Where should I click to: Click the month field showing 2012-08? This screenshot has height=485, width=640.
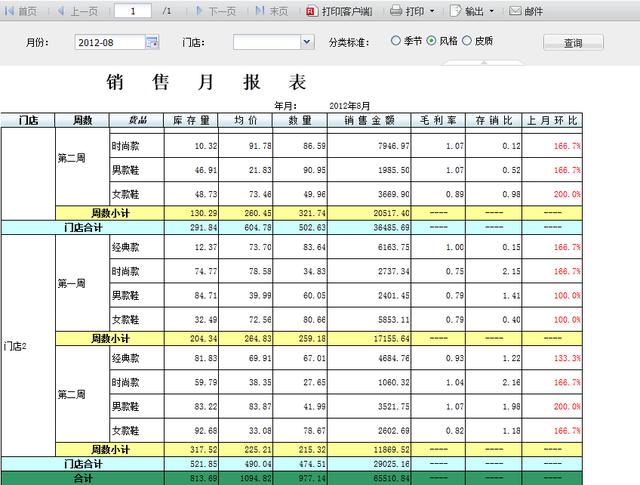109,42
